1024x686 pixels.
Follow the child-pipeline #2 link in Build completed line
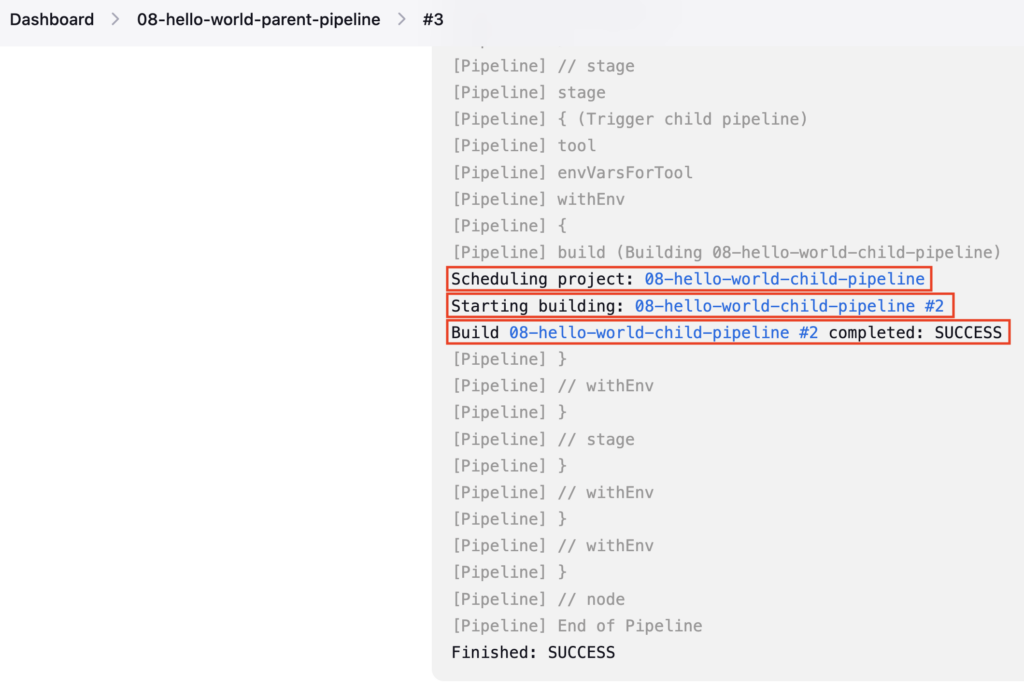tap(664, 333)
